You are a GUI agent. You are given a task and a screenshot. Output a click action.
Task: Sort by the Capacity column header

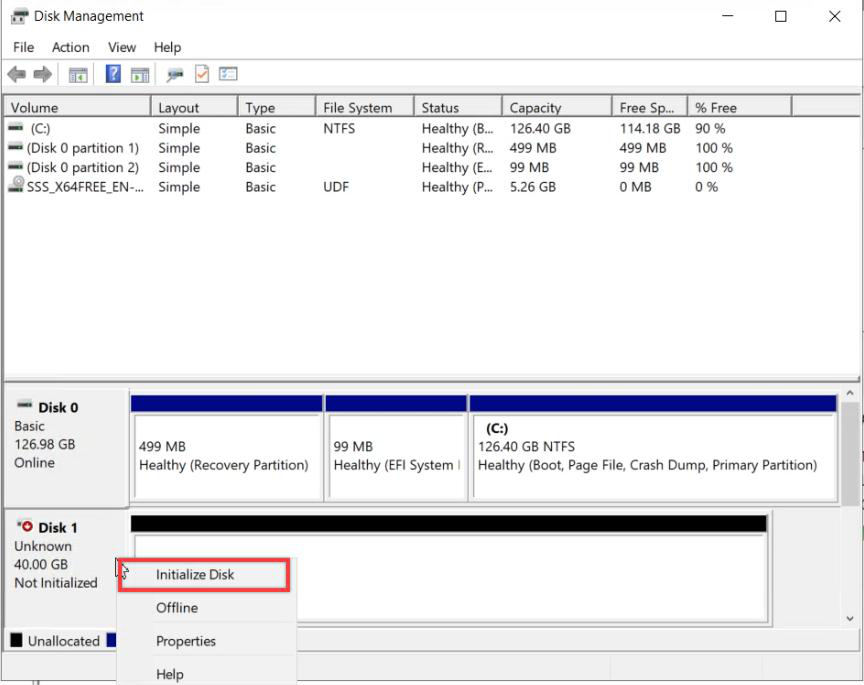[557, 107]
